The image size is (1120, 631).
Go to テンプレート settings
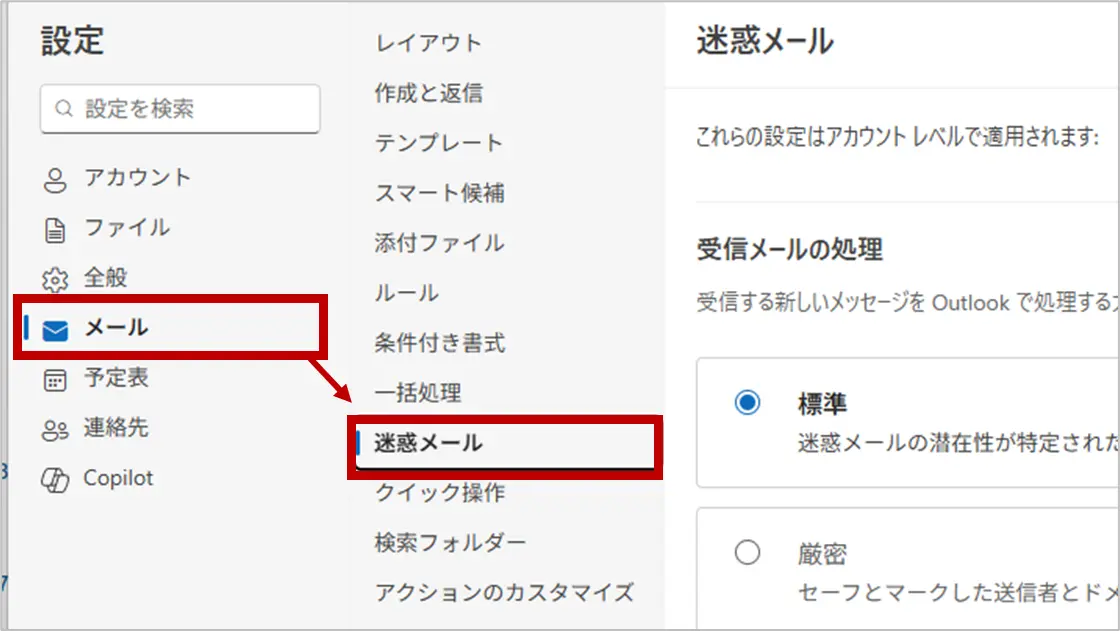438,143
